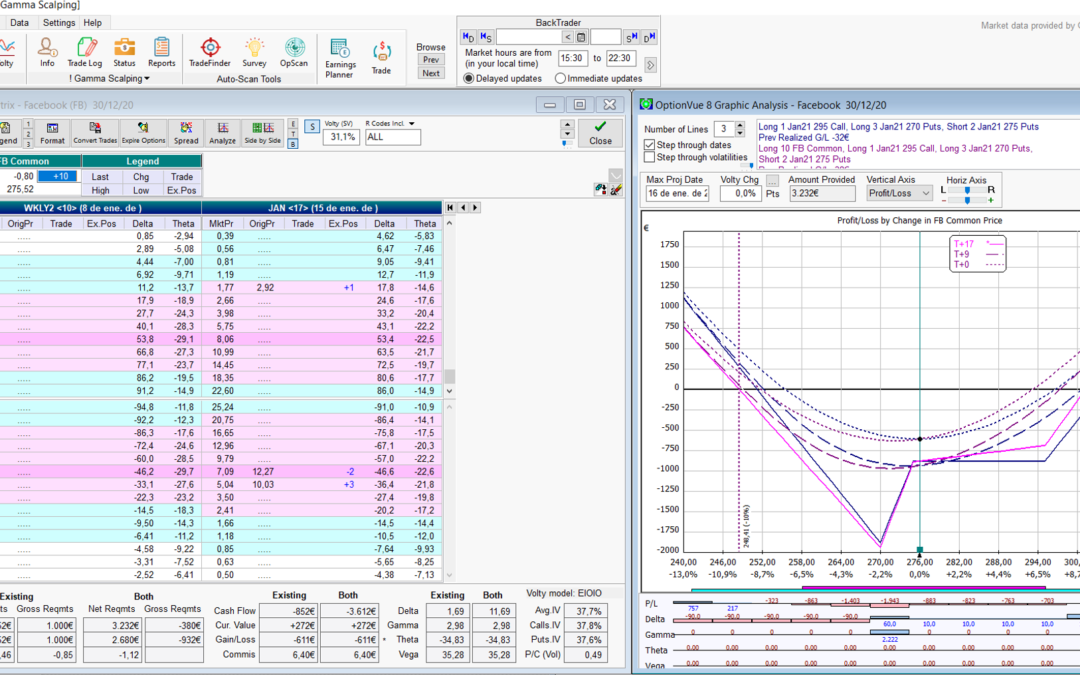Click Browse Prev button
The width and height of the screenshot is (1080, 675).
pos(431,60)
